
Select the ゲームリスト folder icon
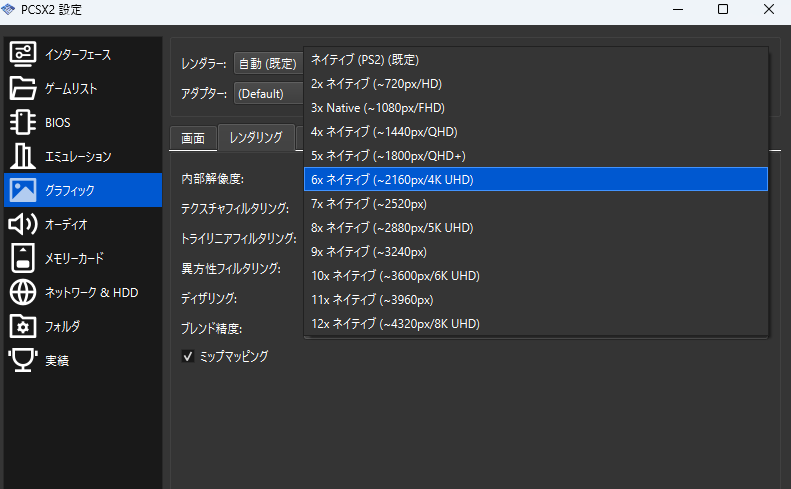pyautogui.click(x=23, y=88)
